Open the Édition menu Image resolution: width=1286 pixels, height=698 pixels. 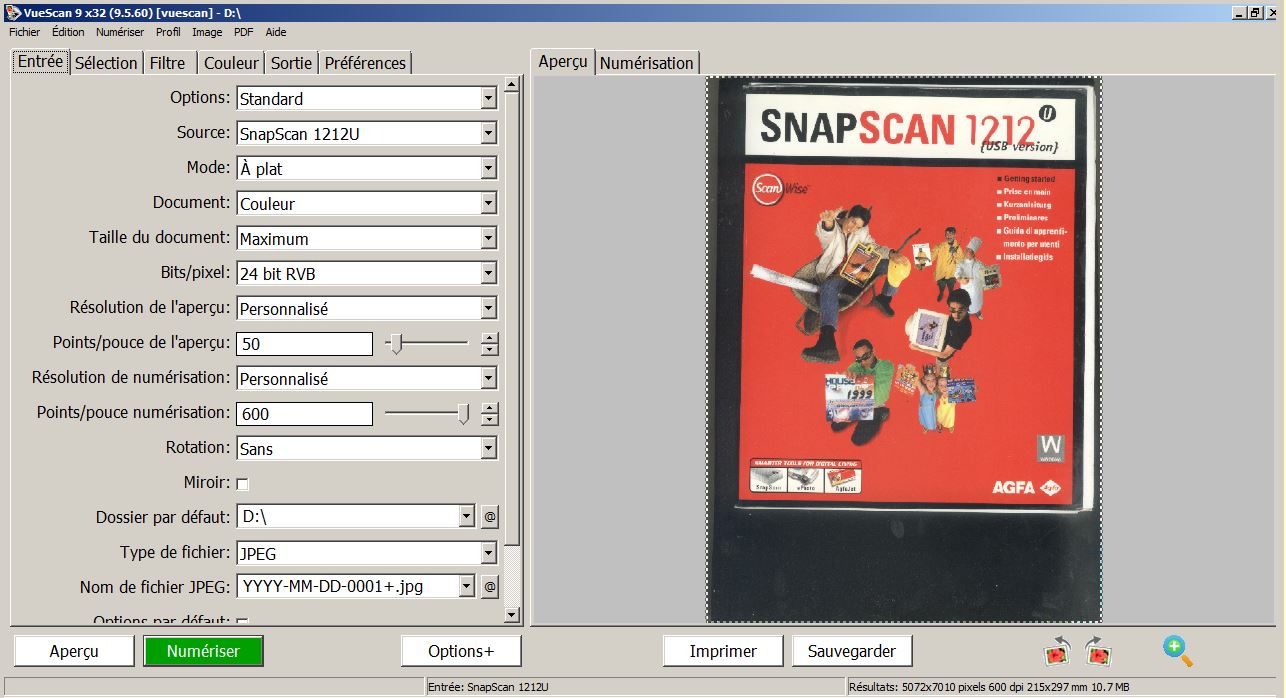[68, 32]
